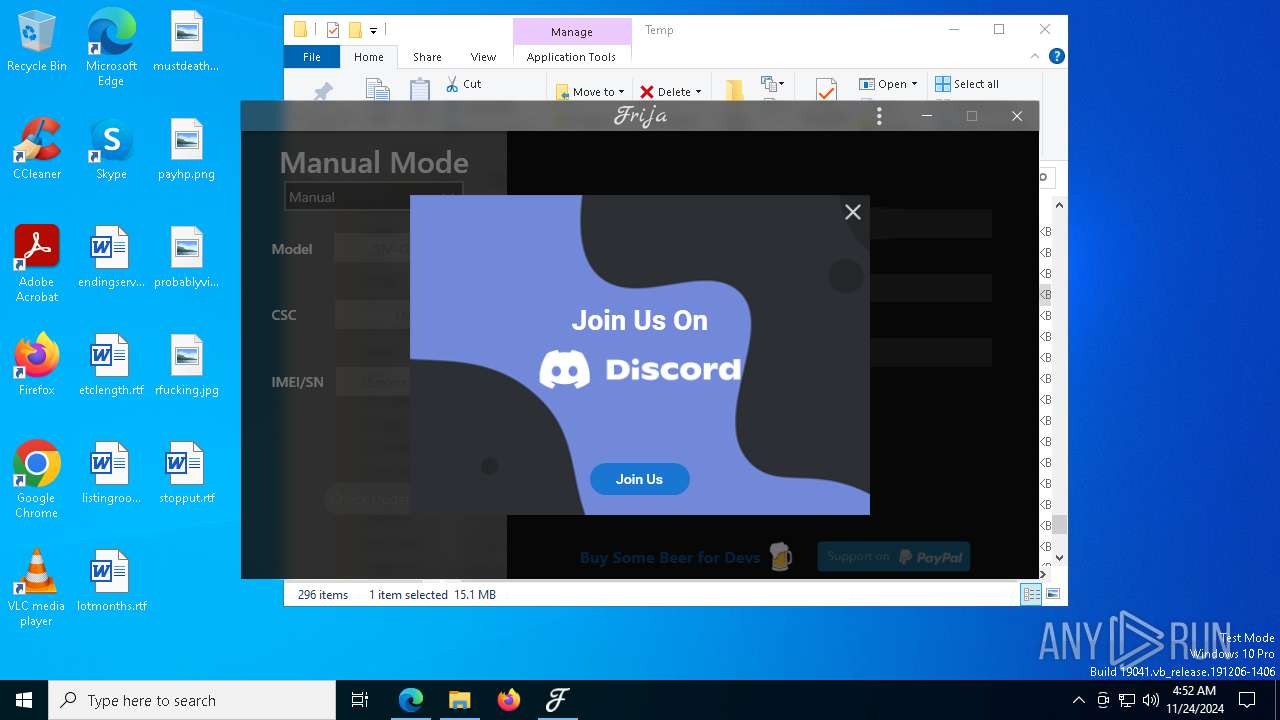
Task: Click the Explorer scrollbar down arrow
Action: [1060, 558]
